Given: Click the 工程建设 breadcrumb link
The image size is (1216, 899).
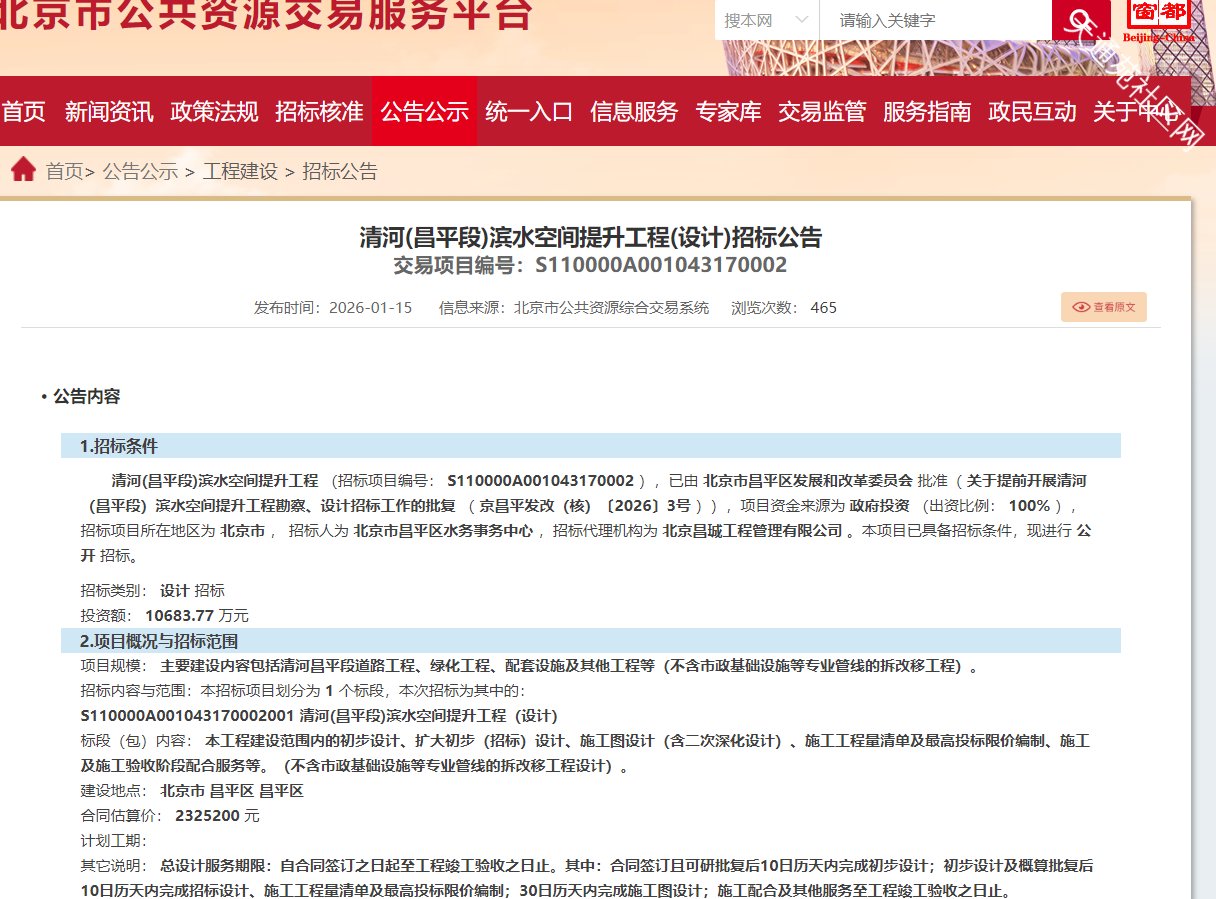Looking at the screenshot, I should coord(240,171).
